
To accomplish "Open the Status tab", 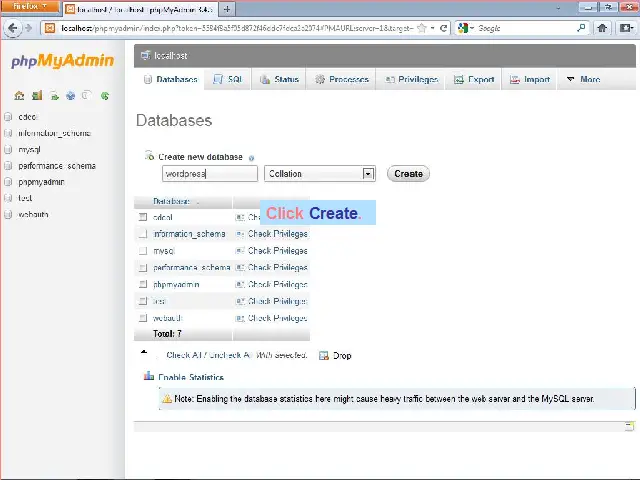I will (x=280, y=79).
